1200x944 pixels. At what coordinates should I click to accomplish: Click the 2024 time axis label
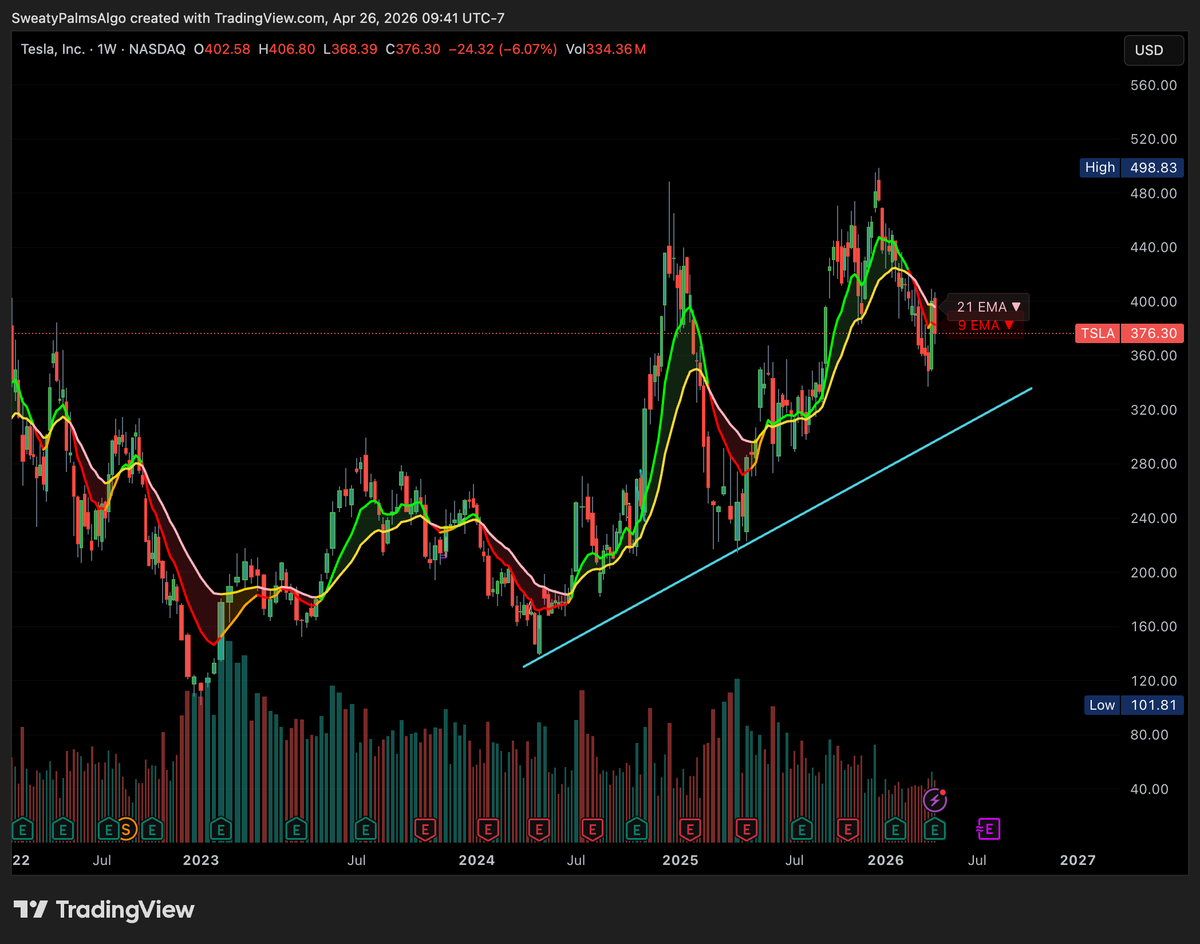pos(477,860)
